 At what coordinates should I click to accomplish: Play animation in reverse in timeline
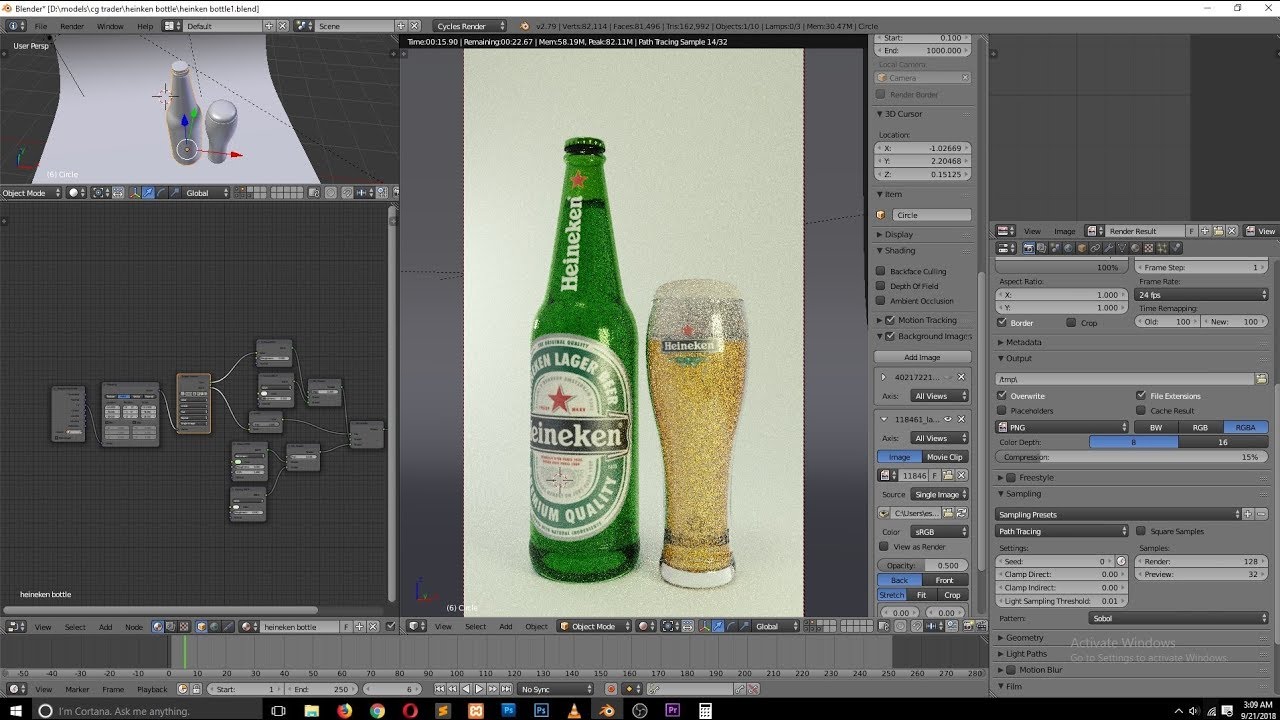(466, 689)
